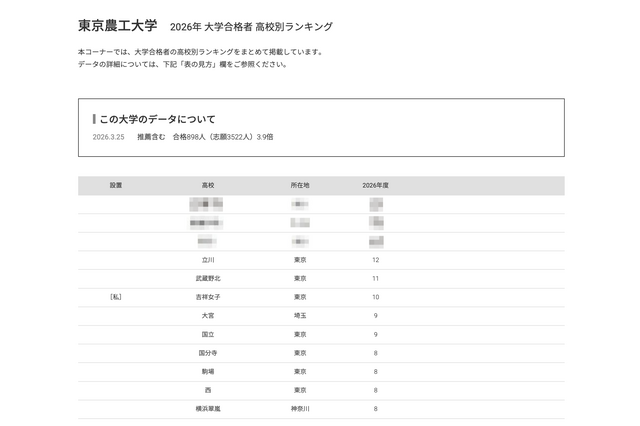The width and height of the screenshot is (640, 426).
Task: Select 東京 in the 国立 row
Action: (x=300, y=334)
